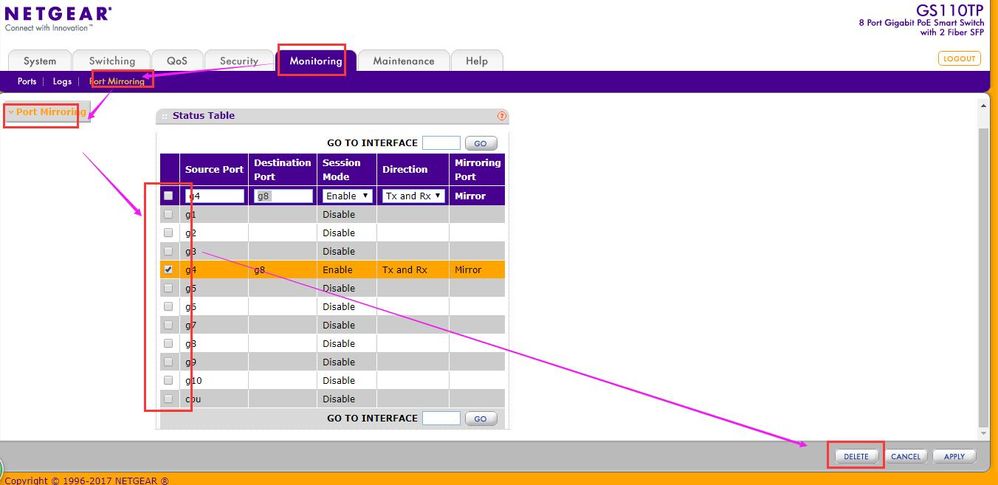Collapse the Port Mirroring sidebar item
The height and width of the screenshot is (485, 998).
[x=46, y=112]
